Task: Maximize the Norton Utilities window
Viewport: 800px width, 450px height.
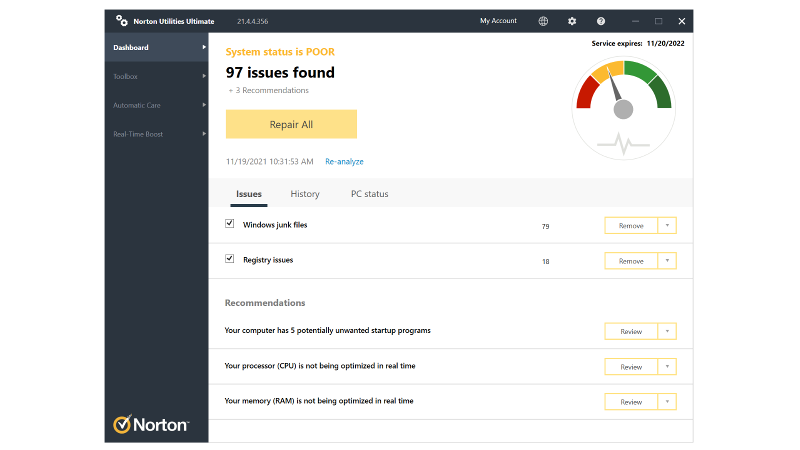Action: pos(658,21)
